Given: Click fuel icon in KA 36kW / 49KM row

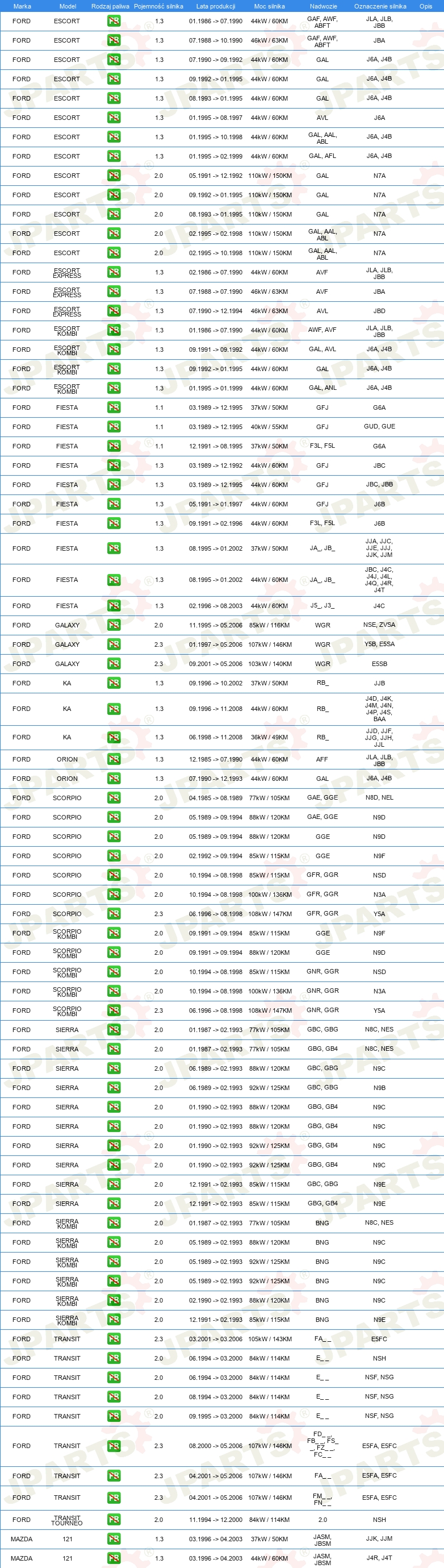Looking at the screenshot, I should click(x=114, y=737).
